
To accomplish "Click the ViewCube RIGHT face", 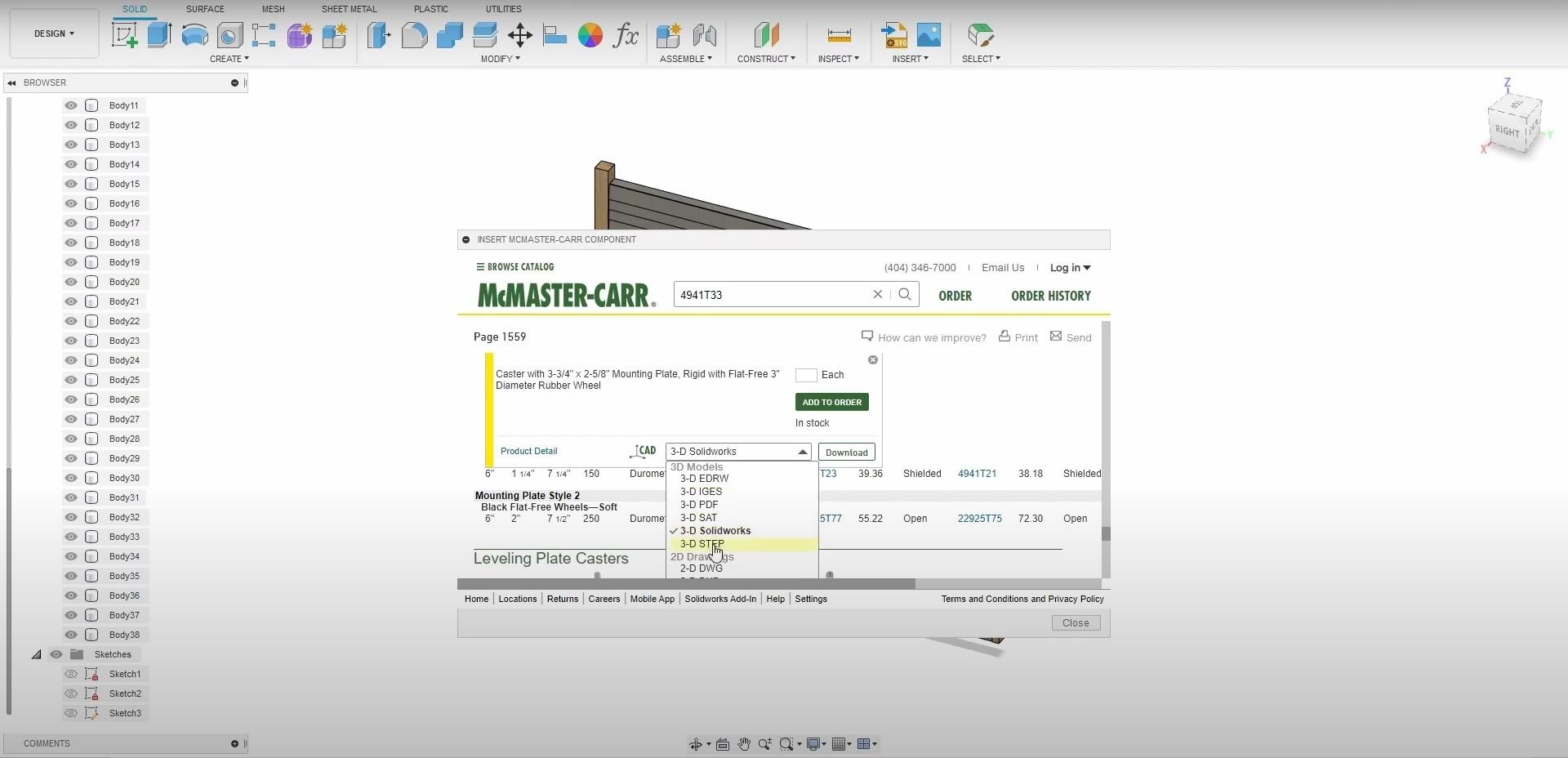I will [x=1508, y=132].
